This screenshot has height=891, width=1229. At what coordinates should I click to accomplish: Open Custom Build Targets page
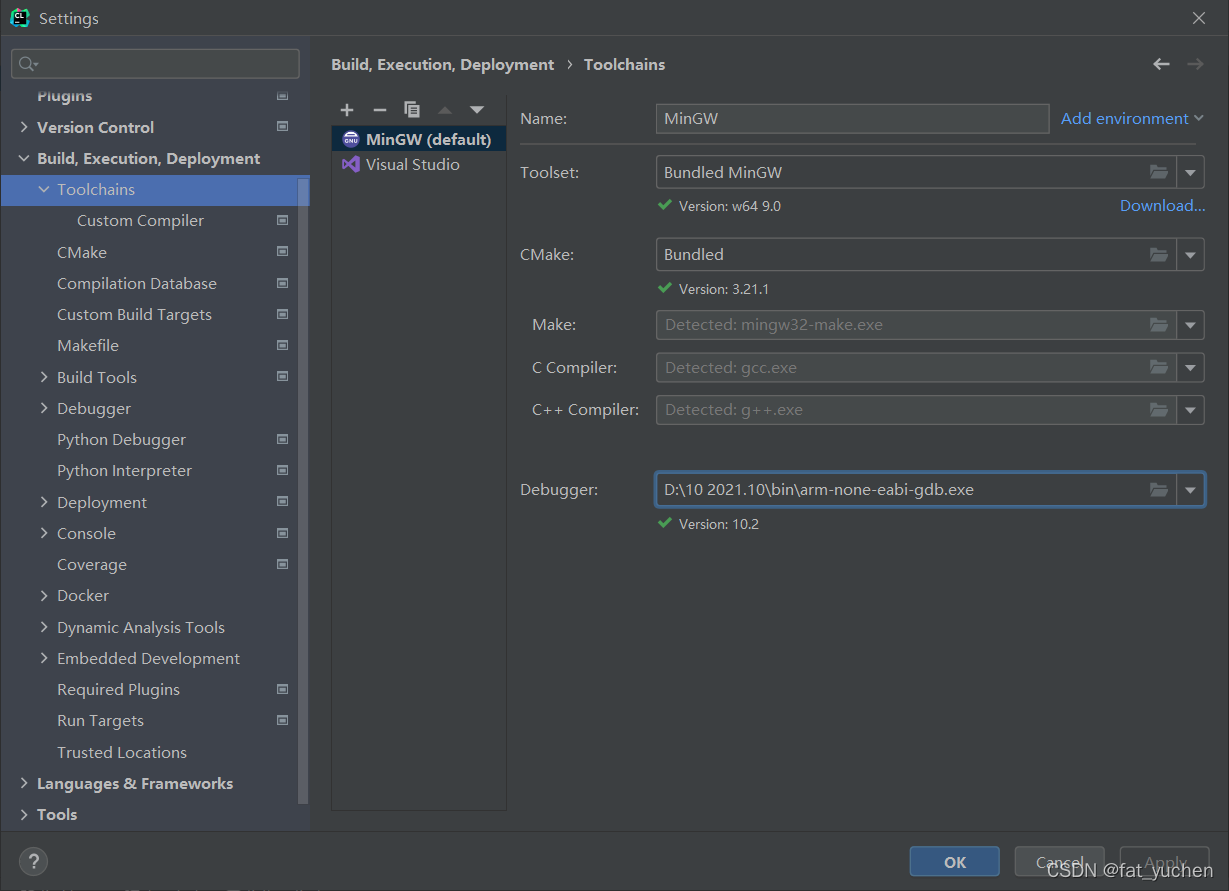pyautogui.click(x=134, y=314)
